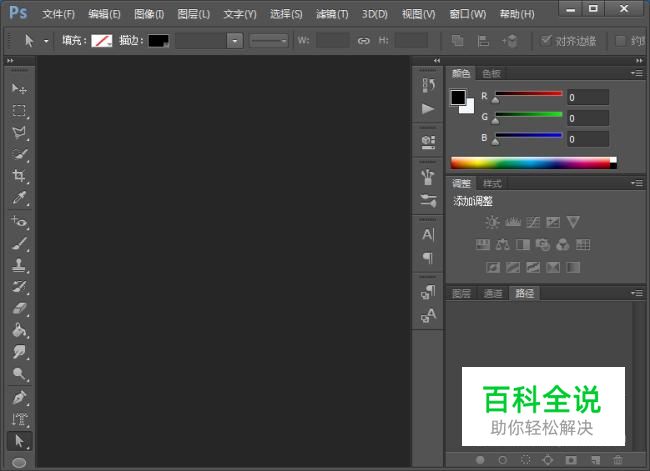Image resolution: width=650 pixels, height=471 pixels.
Task: Toggle the link width and height icon
Action: pyautogui.click(x=364, y=41)
